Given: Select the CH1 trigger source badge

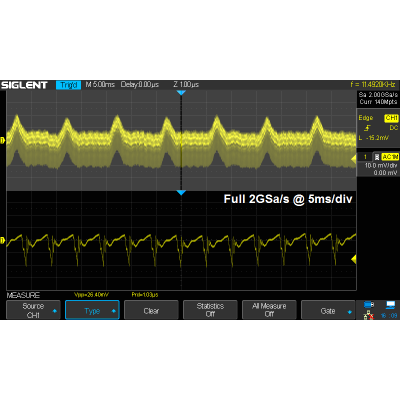Looking at the screenshot, I should [x=391, y=118].
